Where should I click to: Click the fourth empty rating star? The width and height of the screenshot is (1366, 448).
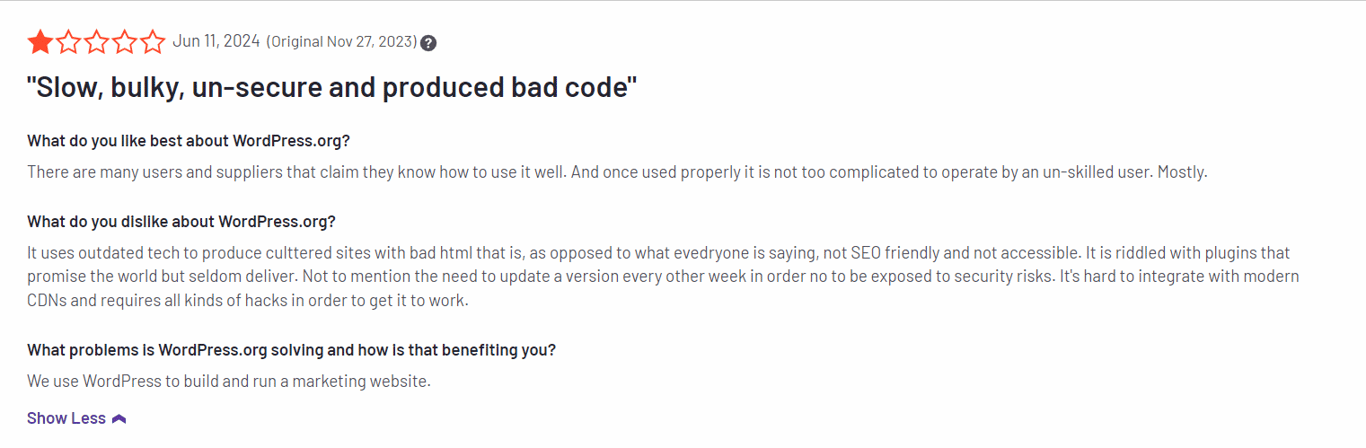tap(124, 42)
